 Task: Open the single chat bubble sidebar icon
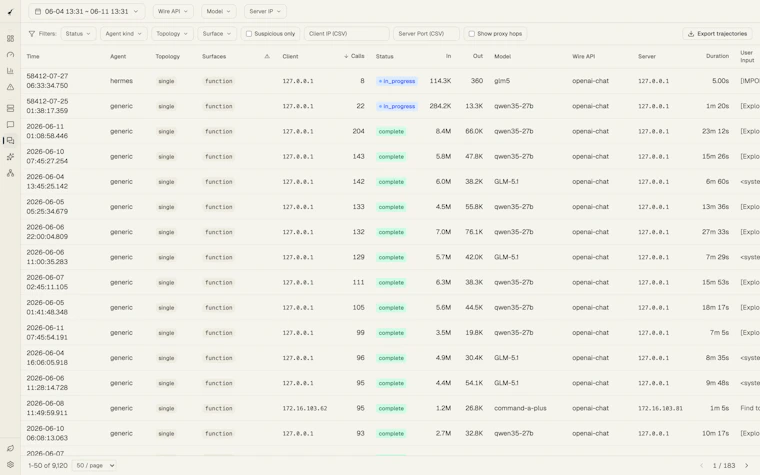click(x=10, y=125)
